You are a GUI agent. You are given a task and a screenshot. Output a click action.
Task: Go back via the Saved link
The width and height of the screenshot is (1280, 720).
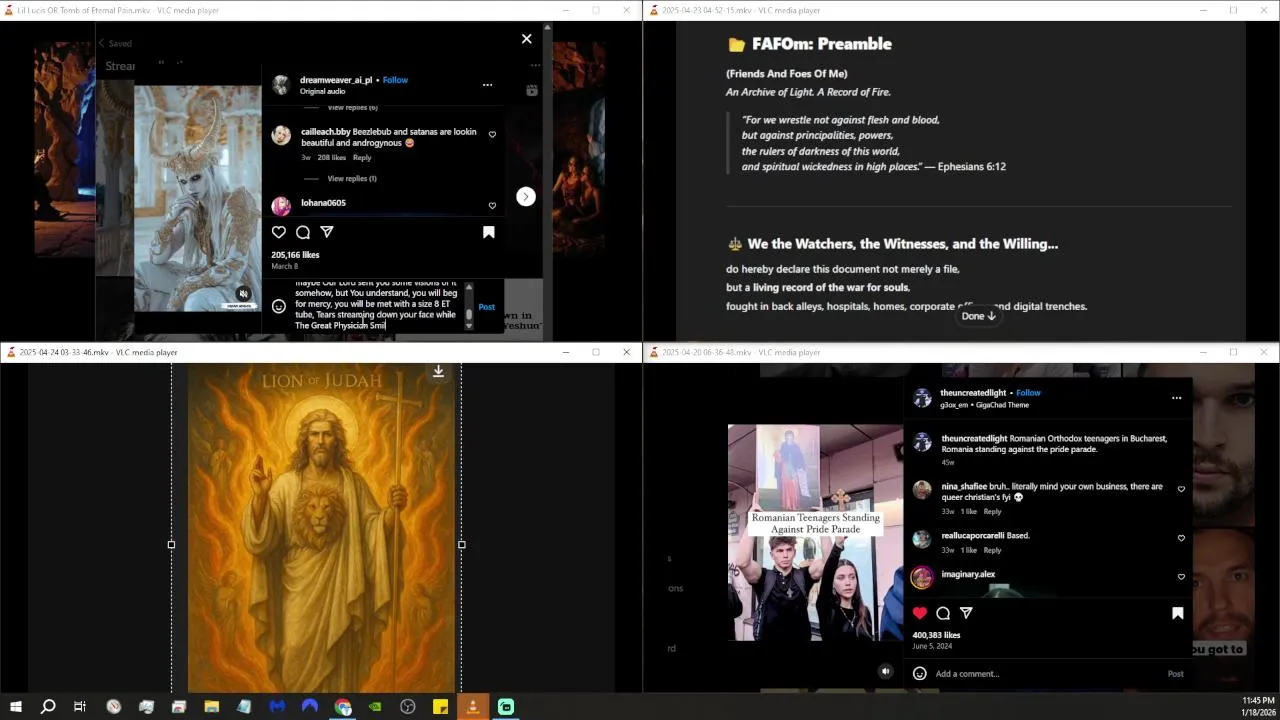pos(115,43)
